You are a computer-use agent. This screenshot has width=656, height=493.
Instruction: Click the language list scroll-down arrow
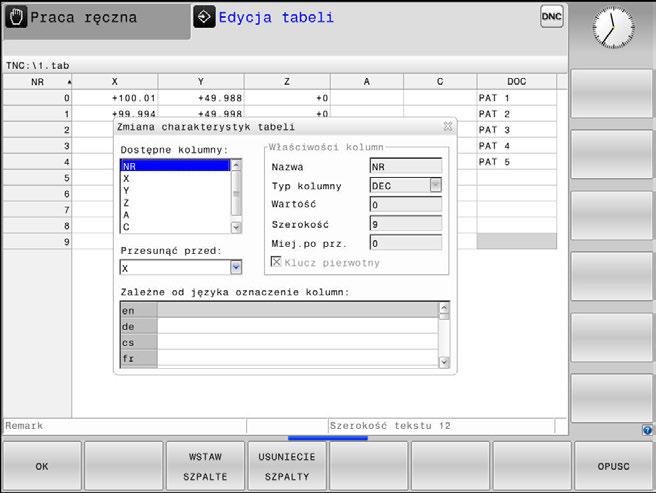click(444, 362)
